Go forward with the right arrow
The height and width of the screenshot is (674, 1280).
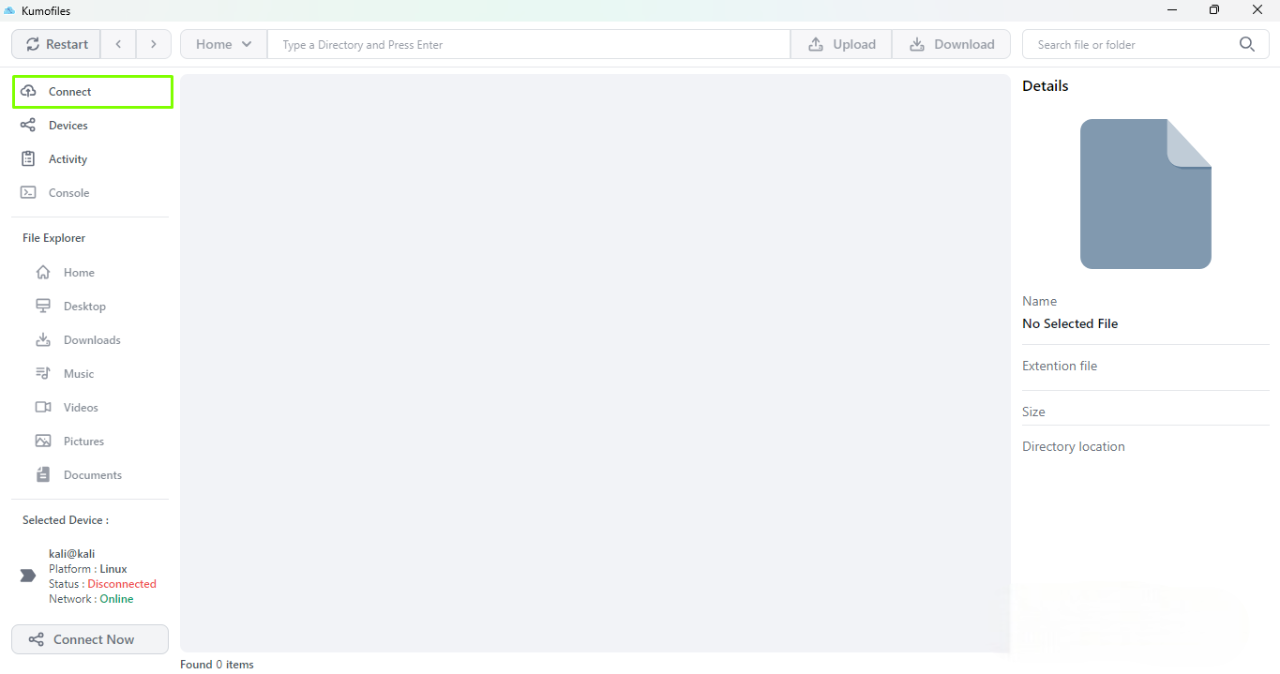click(153, 44)
